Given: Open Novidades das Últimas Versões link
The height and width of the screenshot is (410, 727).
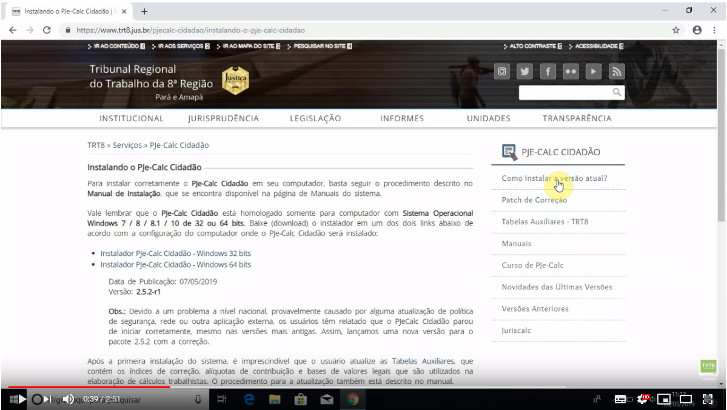Looking at the screenshot, I should pyautogui.click(x=557, y=287).
